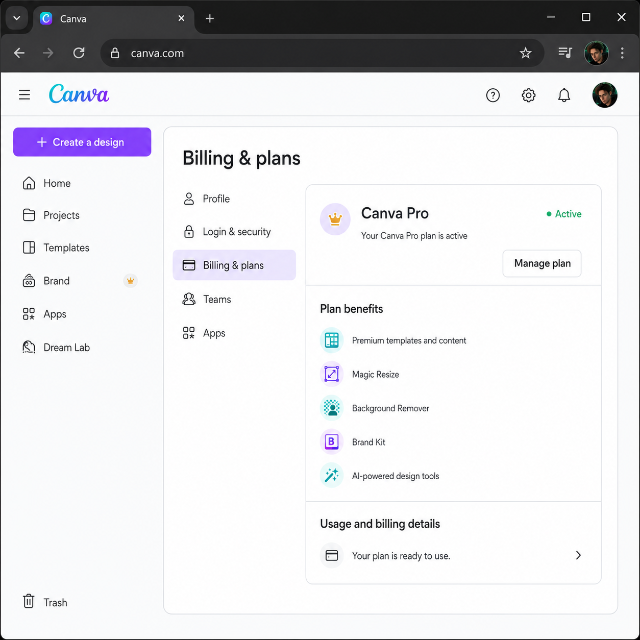Go back in browser history
640x640 pixels.
pyautogui.click(x=19, y=53)
